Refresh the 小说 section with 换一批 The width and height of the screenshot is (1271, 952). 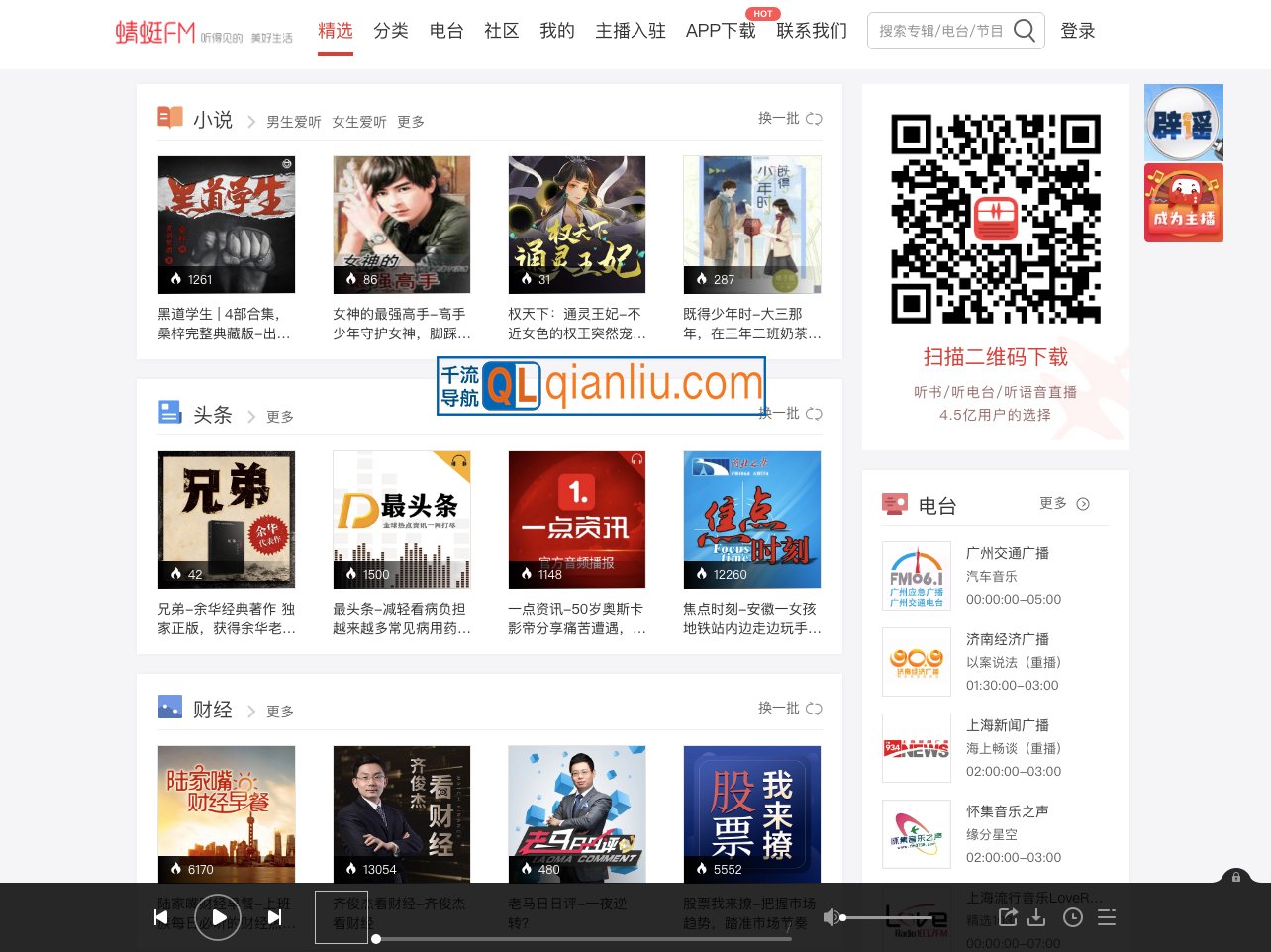tap(790, 119)
